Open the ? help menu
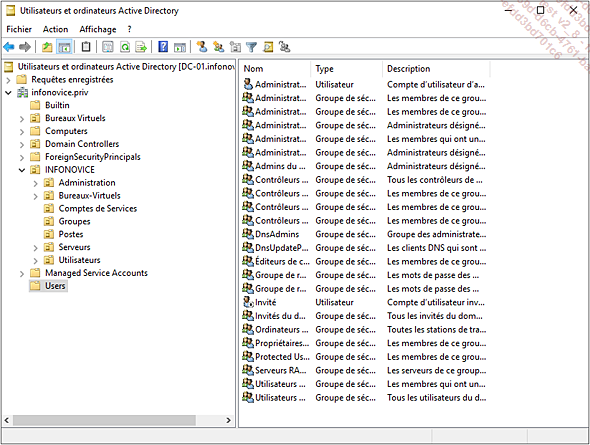Image resolution: width=590 pixels, height=445 pixels. pyautogui.click(x=129, y=29)
